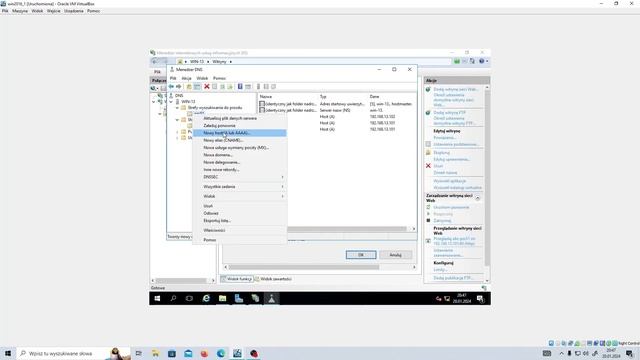This screenshot has width=640, height=360.
Task: Open Urządzenia menu in VirtualBox
Action: click(74, 11)
